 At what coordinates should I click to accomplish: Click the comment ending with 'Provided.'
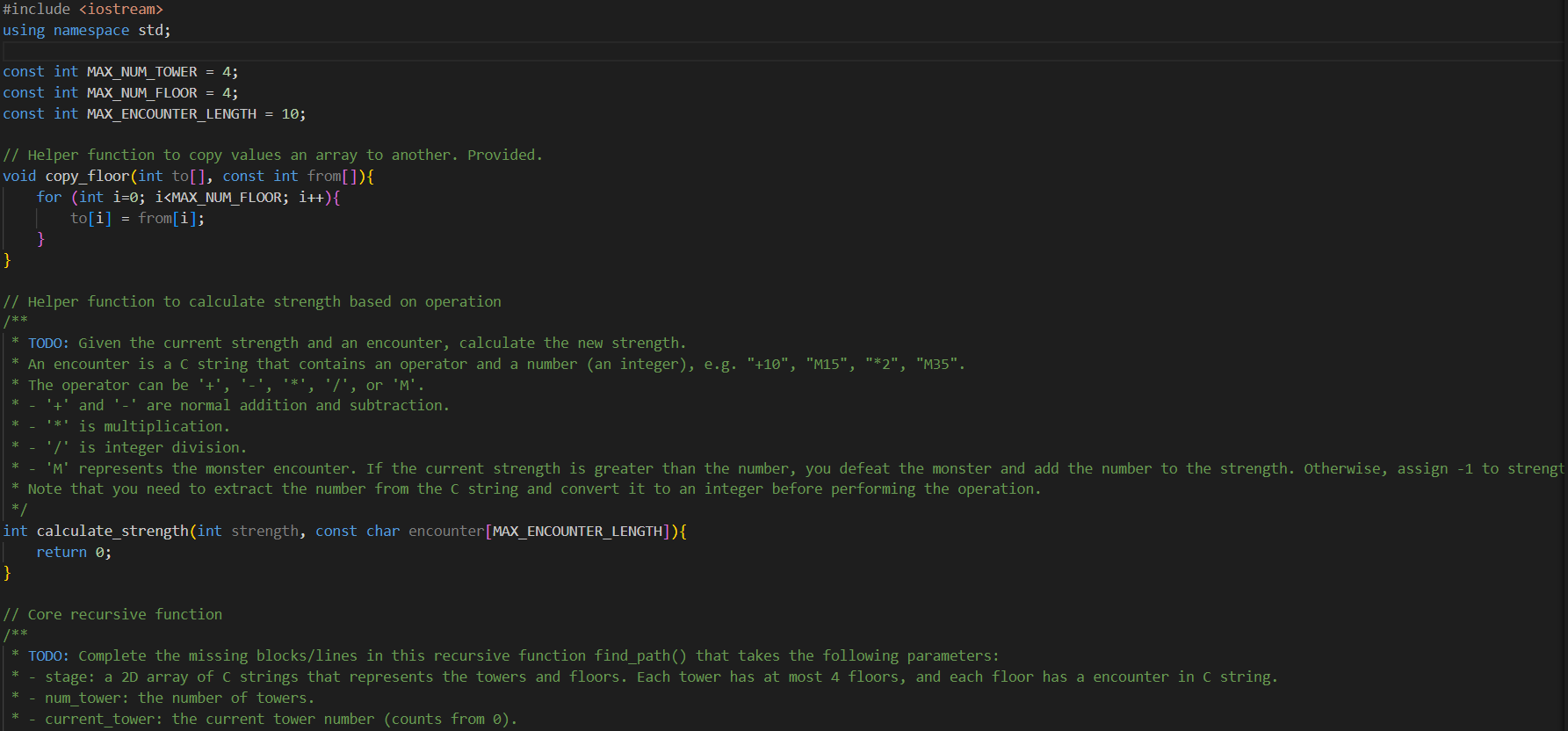click(273, 156)
